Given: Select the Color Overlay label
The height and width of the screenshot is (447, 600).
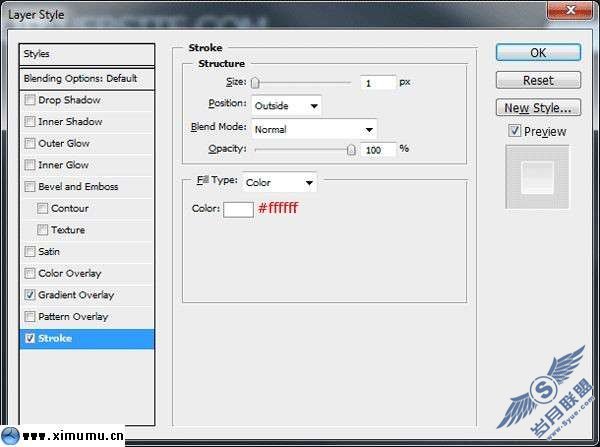Looking at the screenshot, I should click(x=70, y=273).
